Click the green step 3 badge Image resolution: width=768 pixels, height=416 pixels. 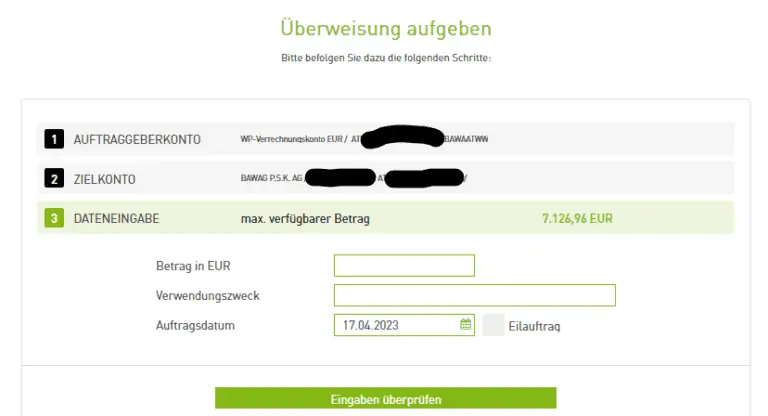54,218
